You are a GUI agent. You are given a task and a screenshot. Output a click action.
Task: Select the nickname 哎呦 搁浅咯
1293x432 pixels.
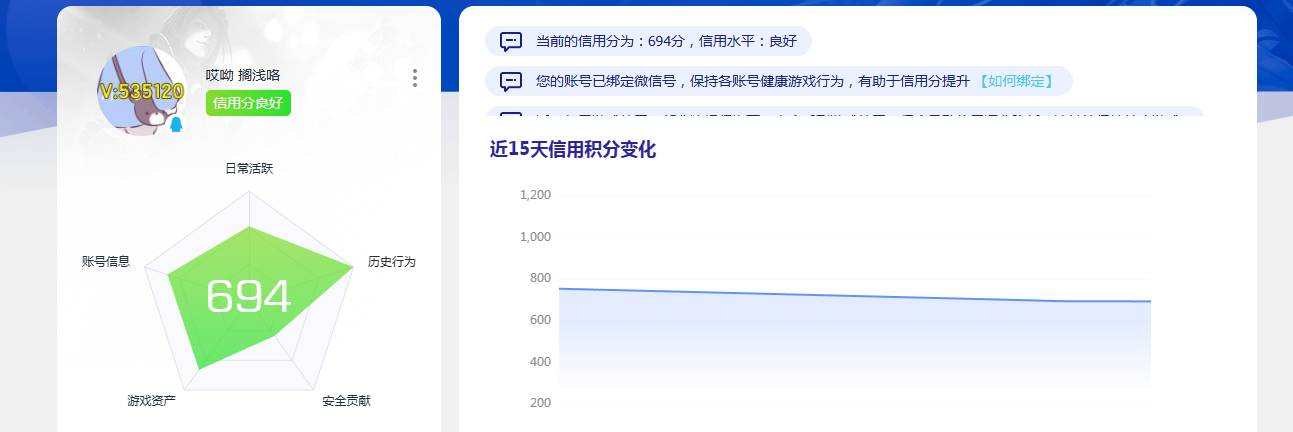(243, 75)
